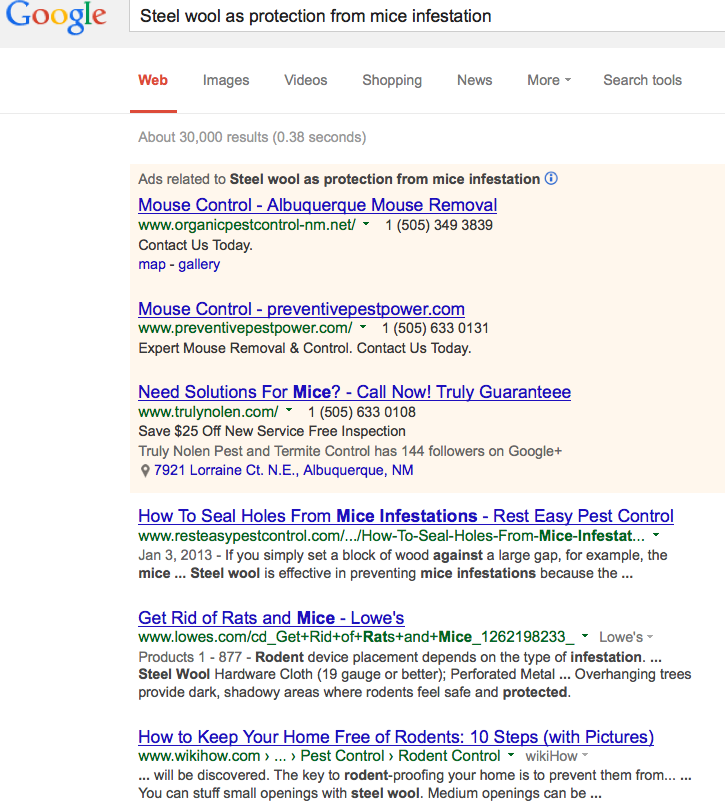Screen dimensions: 725x808
Task: Switch to the Images tab
Action: coord(226,80)
